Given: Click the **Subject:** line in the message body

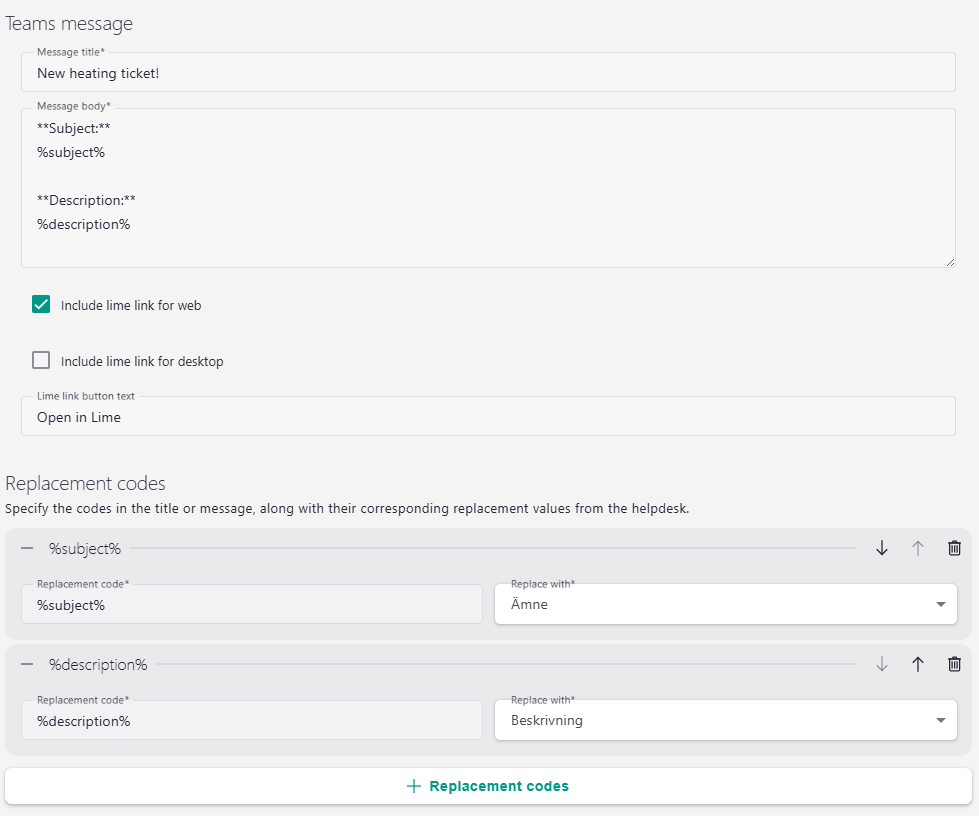Looking at the screenshot, I should (x=74, y=128).
